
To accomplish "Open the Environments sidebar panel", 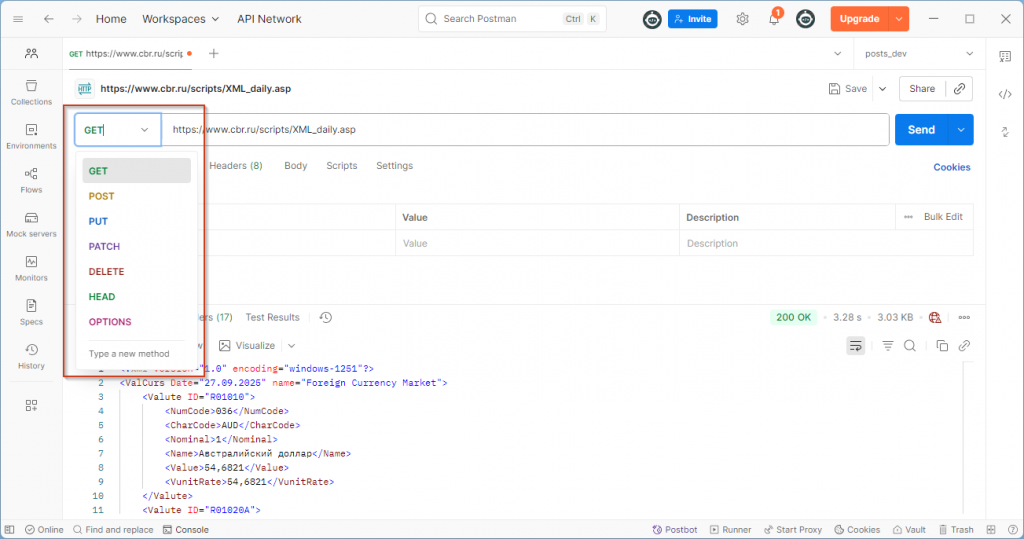I will pos(31,136).
